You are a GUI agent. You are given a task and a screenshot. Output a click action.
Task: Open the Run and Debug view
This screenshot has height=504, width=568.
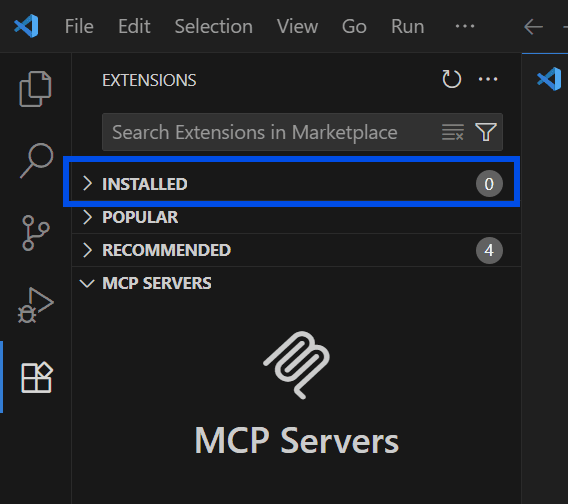pyautogui.click(x=36, y=305)
